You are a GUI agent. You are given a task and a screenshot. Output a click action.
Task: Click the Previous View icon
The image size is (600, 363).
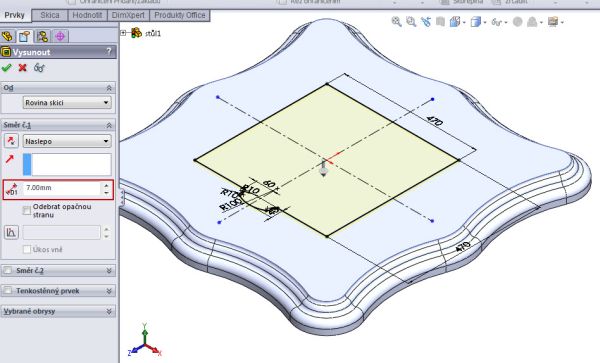coord(426,22)
